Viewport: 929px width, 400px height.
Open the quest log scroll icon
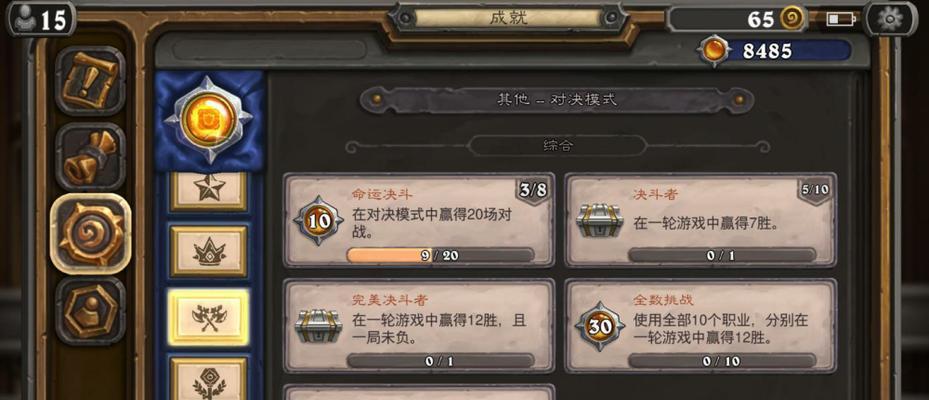point(90,81)
